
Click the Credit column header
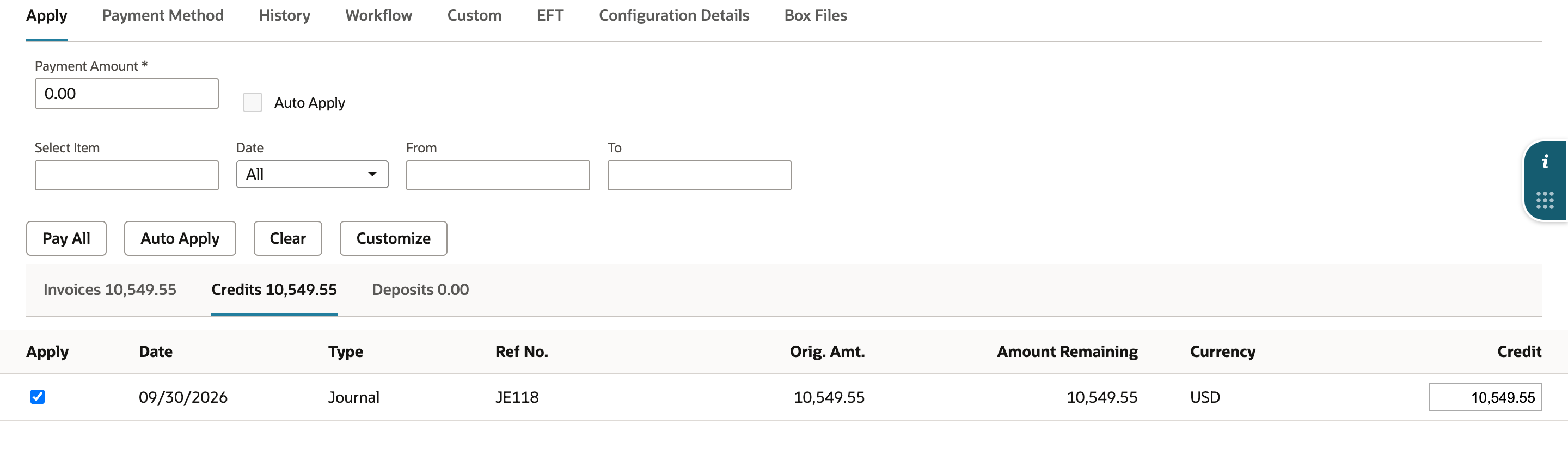coord(1518,352)
